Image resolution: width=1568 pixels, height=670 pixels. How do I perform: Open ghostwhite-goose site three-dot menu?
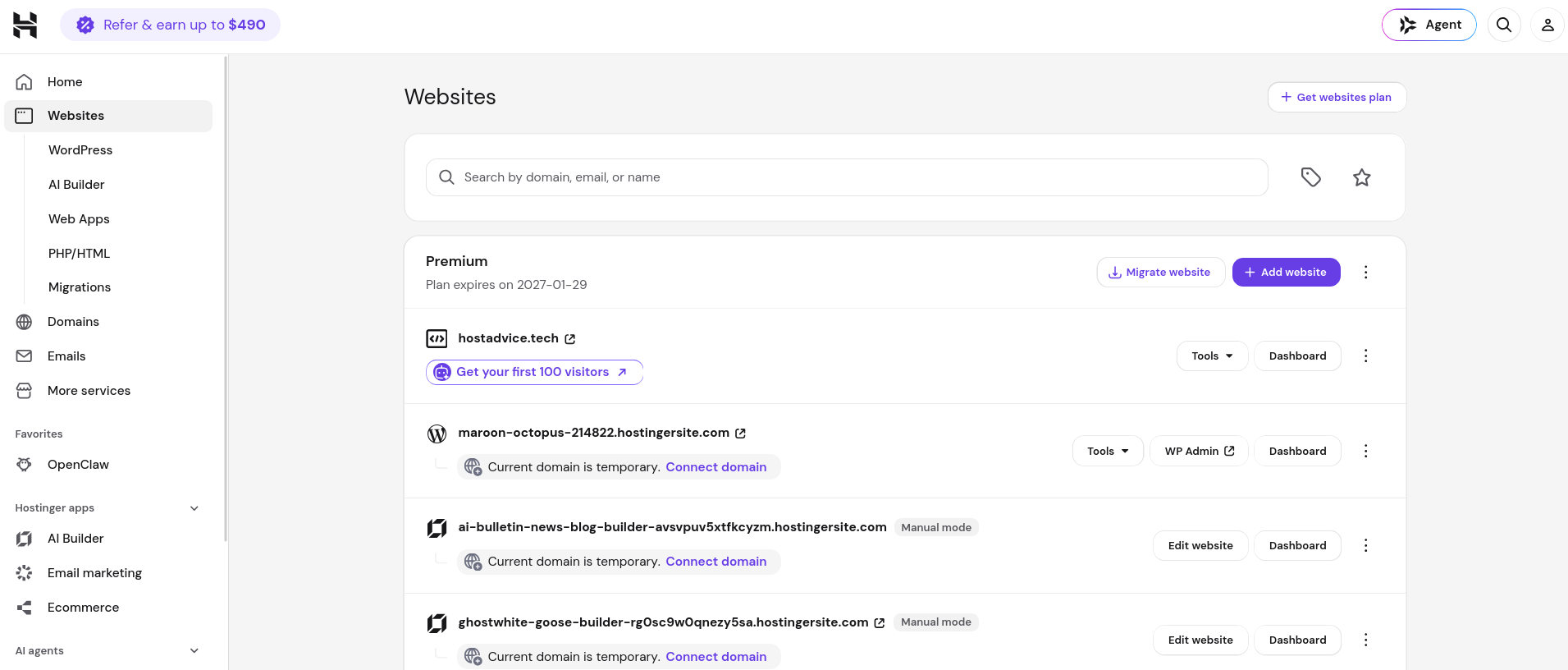pos(1366,640)
